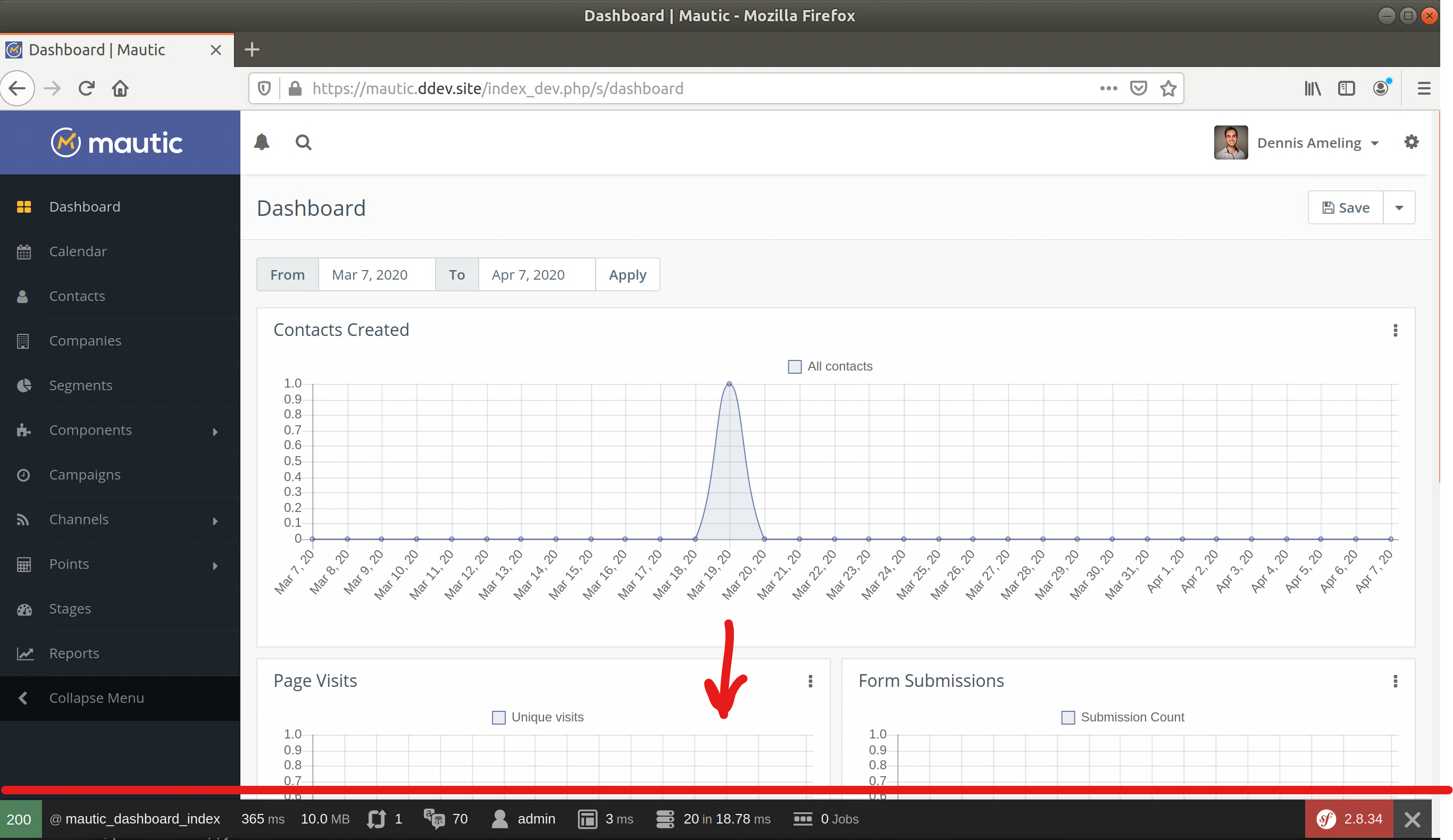The image size is (1453, 840).
Task: Expand the Page Visits widget menu
Action: click(x=810, y=681)
